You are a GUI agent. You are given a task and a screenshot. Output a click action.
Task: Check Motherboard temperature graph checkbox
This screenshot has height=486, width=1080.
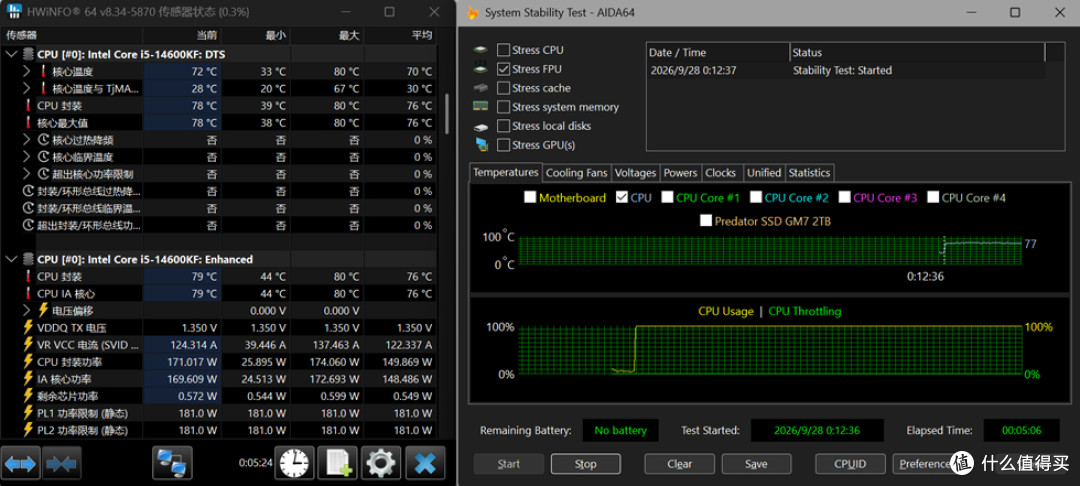(x=530, y=198)
